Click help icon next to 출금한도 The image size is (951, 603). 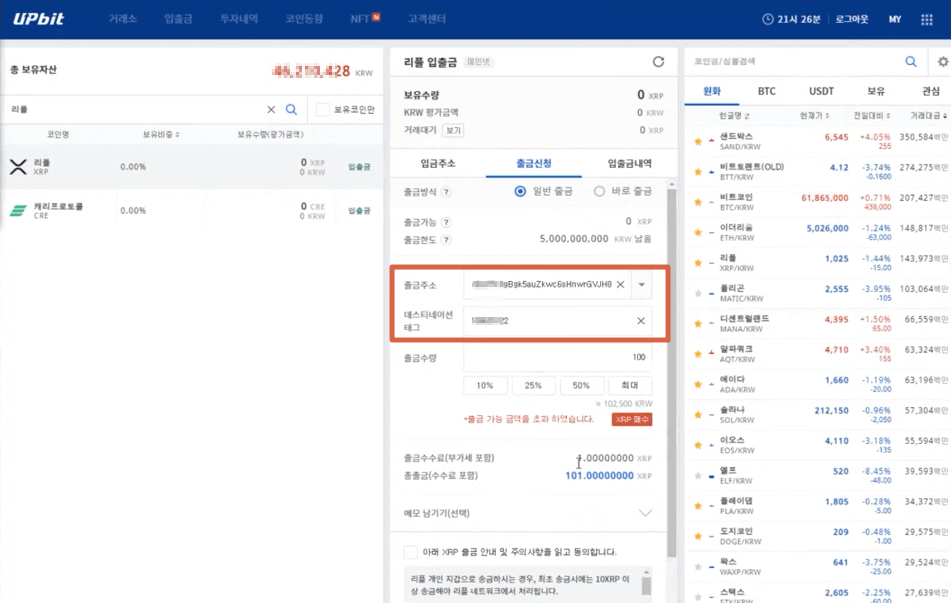pyautogui.click(x=446, y=240)
